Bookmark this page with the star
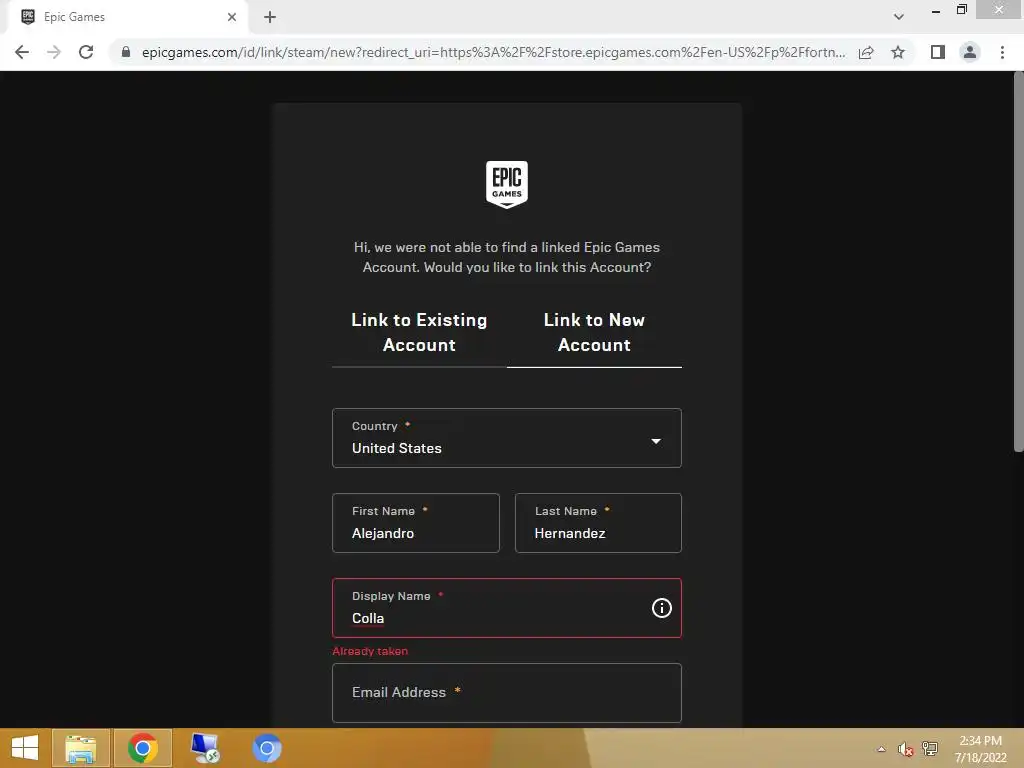This screenshot has width=1024, height=768. (898, 52)
